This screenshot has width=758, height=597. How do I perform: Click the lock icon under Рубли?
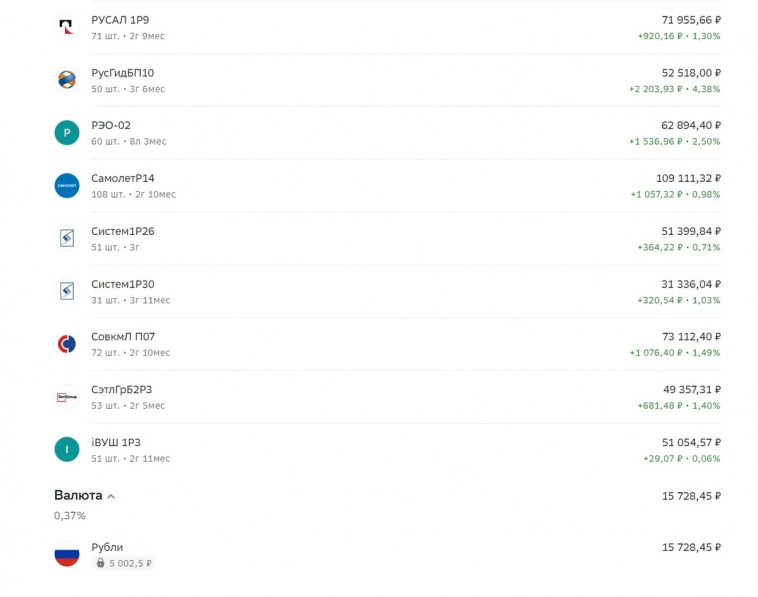pos(99,563)
